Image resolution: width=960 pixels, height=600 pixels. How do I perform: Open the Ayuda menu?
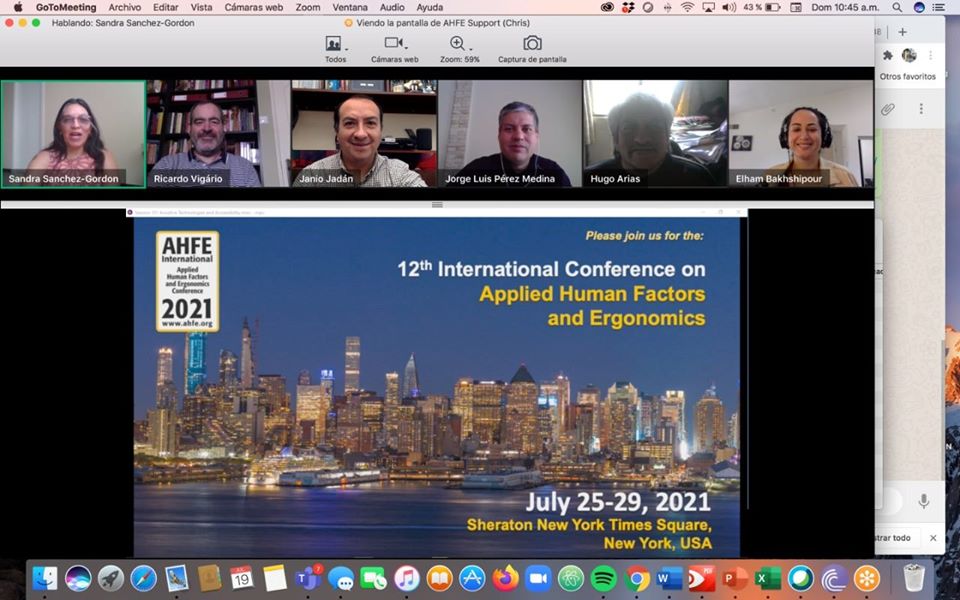click(429, 7)
